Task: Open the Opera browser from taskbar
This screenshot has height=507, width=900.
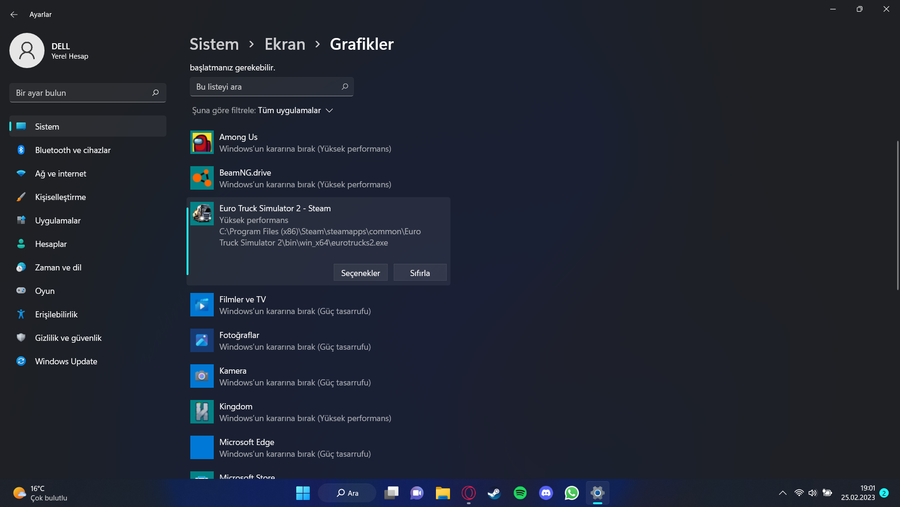Action: (468, 493)
